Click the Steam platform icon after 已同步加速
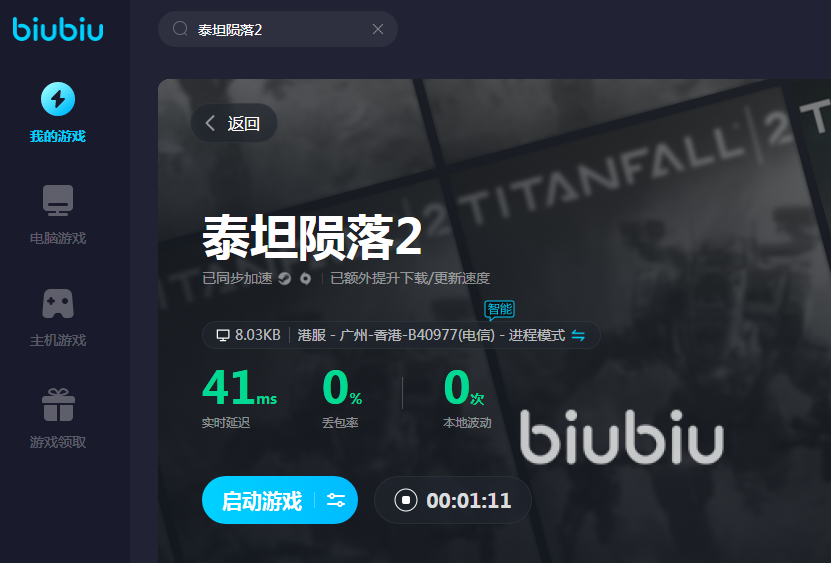 coord(285,278)
